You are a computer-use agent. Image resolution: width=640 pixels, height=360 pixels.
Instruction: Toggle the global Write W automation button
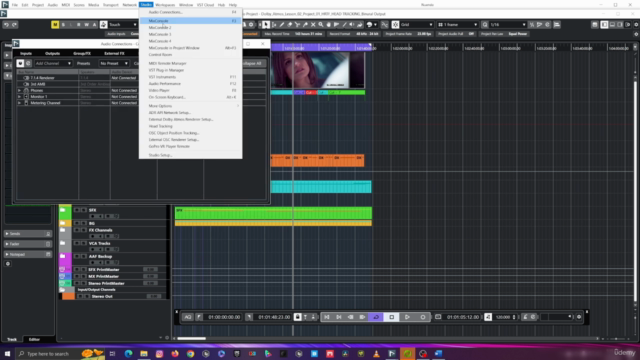[x=87, y=24]
